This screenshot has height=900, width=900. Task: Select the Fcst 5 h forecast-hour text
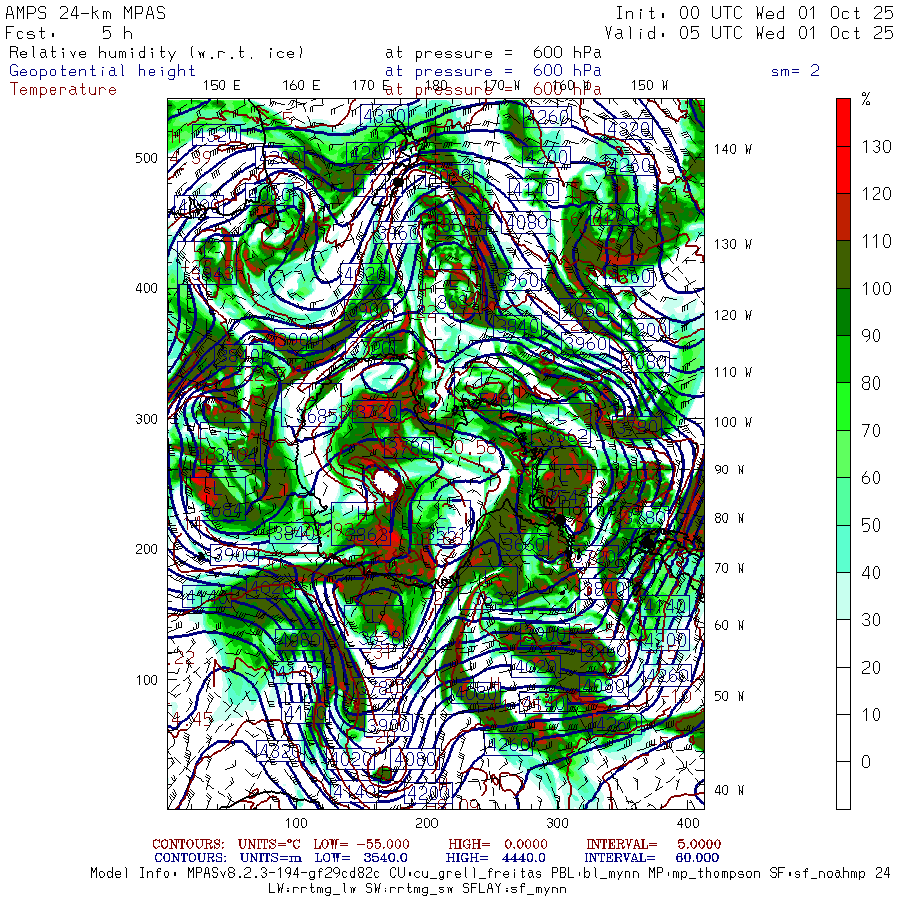tap(69, 33)
